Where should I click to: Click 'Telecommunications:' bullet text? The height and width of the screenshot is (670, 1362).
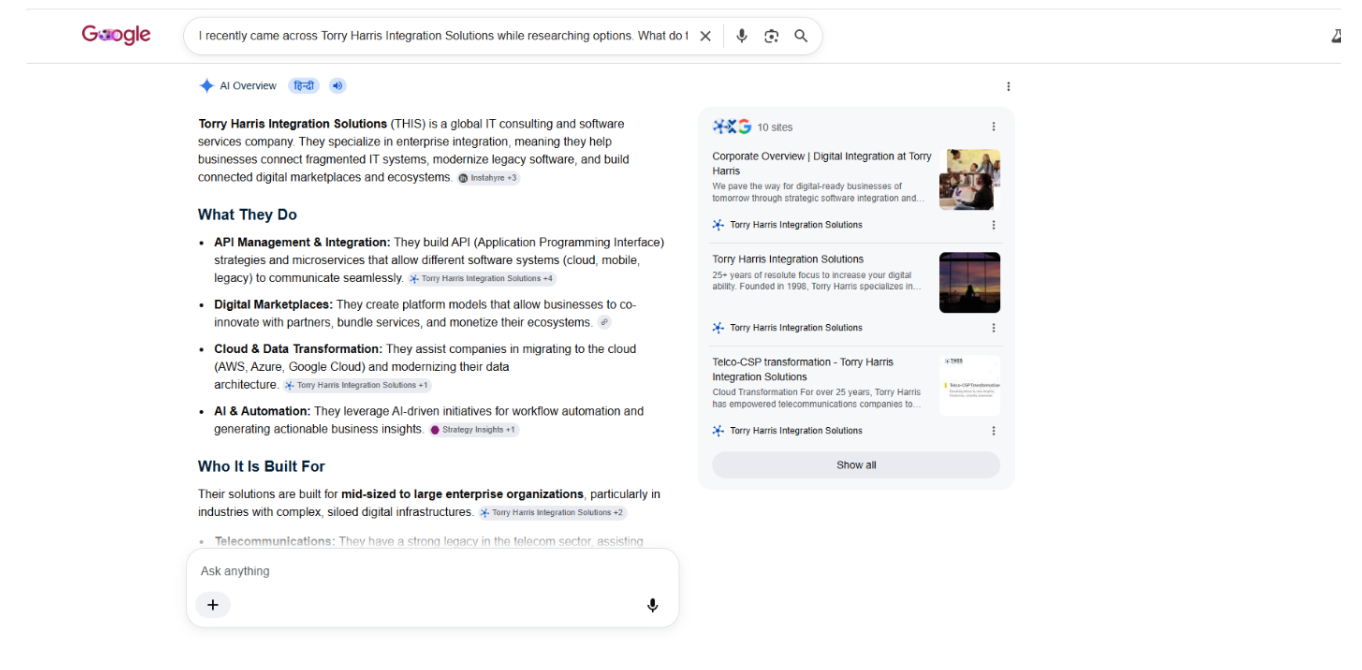274,542
